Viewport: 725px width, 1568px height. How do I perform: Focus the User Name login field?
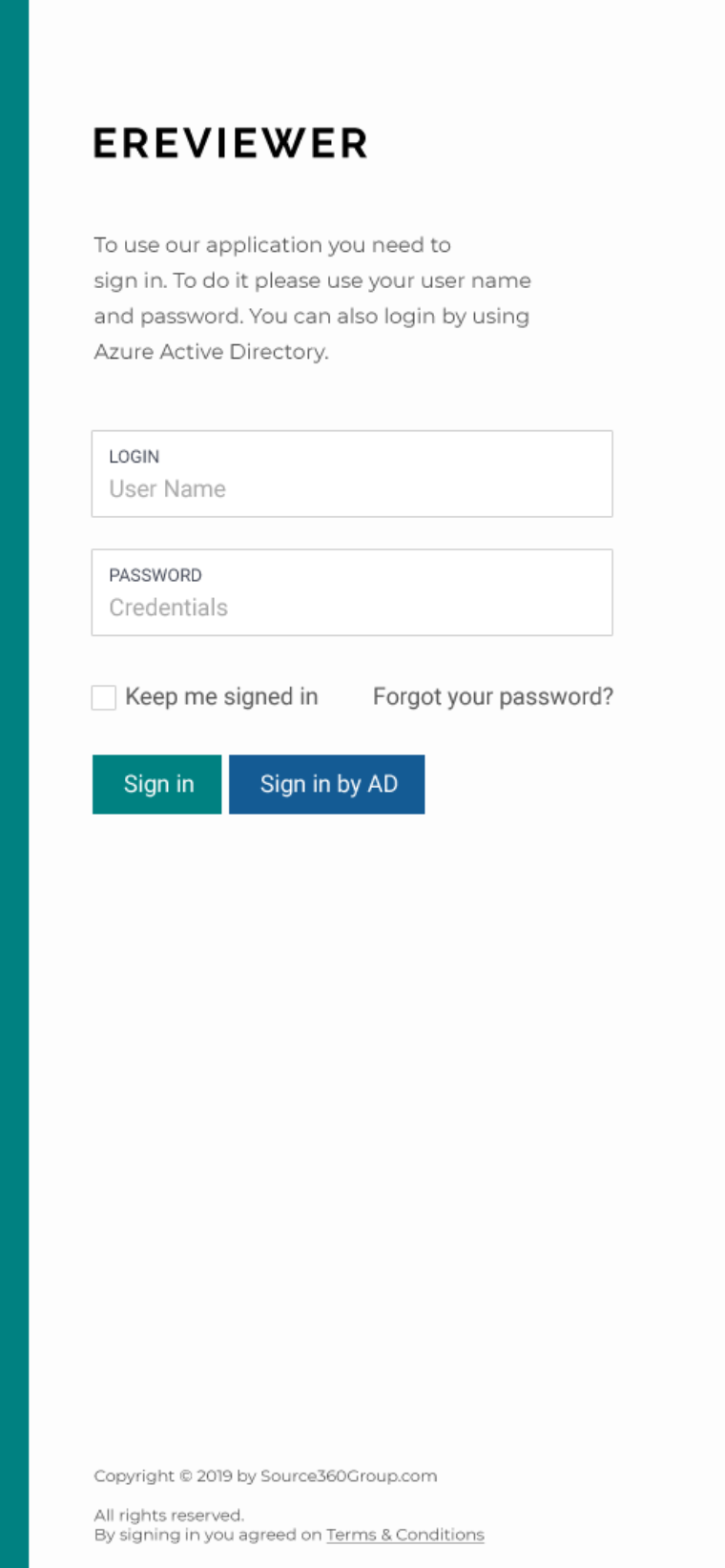click(351, 489)
